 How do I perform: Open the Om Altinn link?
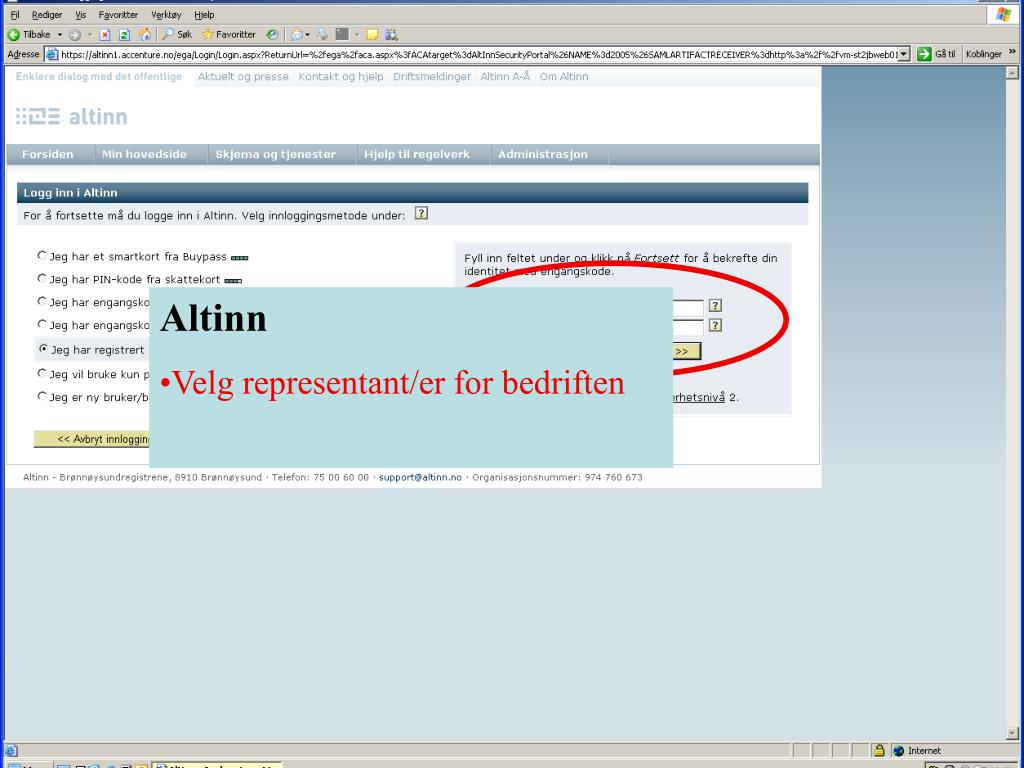click(x=564, y=76)
